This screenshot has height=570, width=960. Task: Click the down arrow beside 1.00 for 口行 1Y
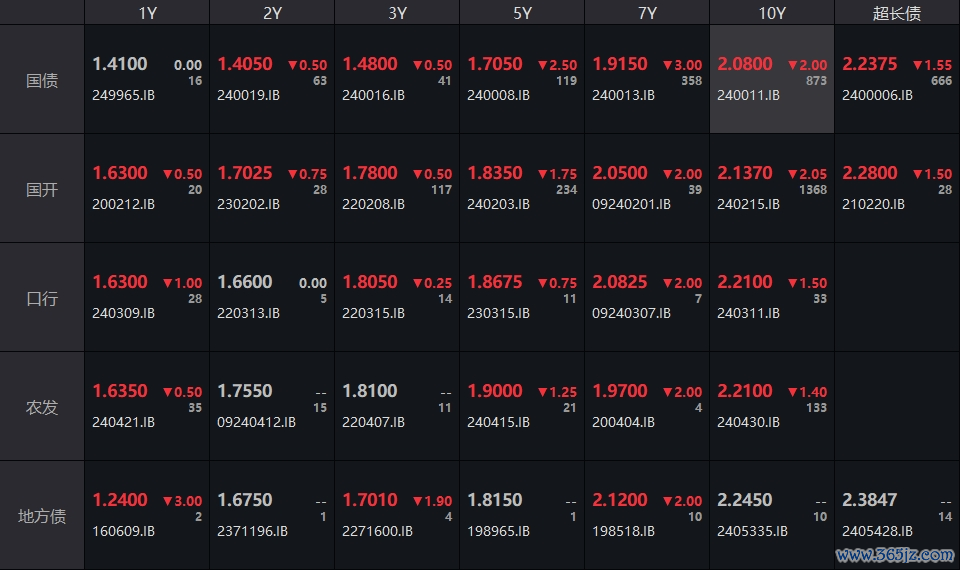click(168, 283)
